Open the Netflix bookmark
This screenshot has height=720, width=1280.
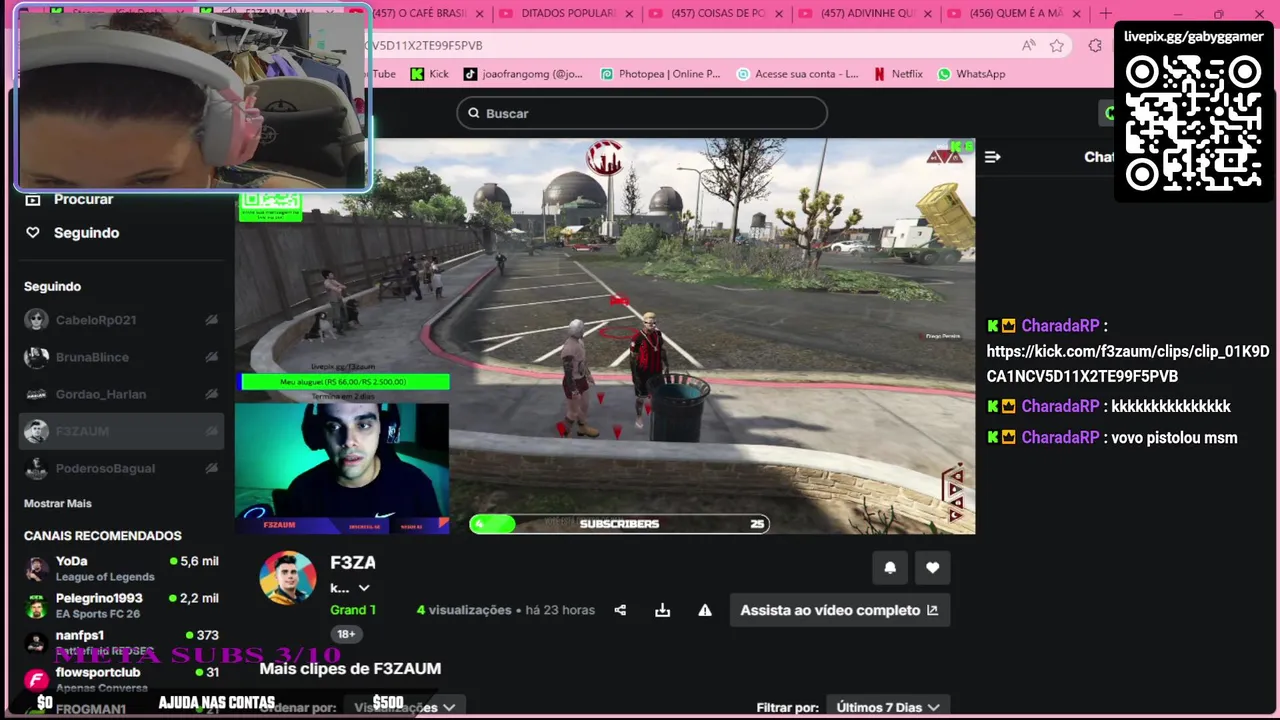point(898,74)
